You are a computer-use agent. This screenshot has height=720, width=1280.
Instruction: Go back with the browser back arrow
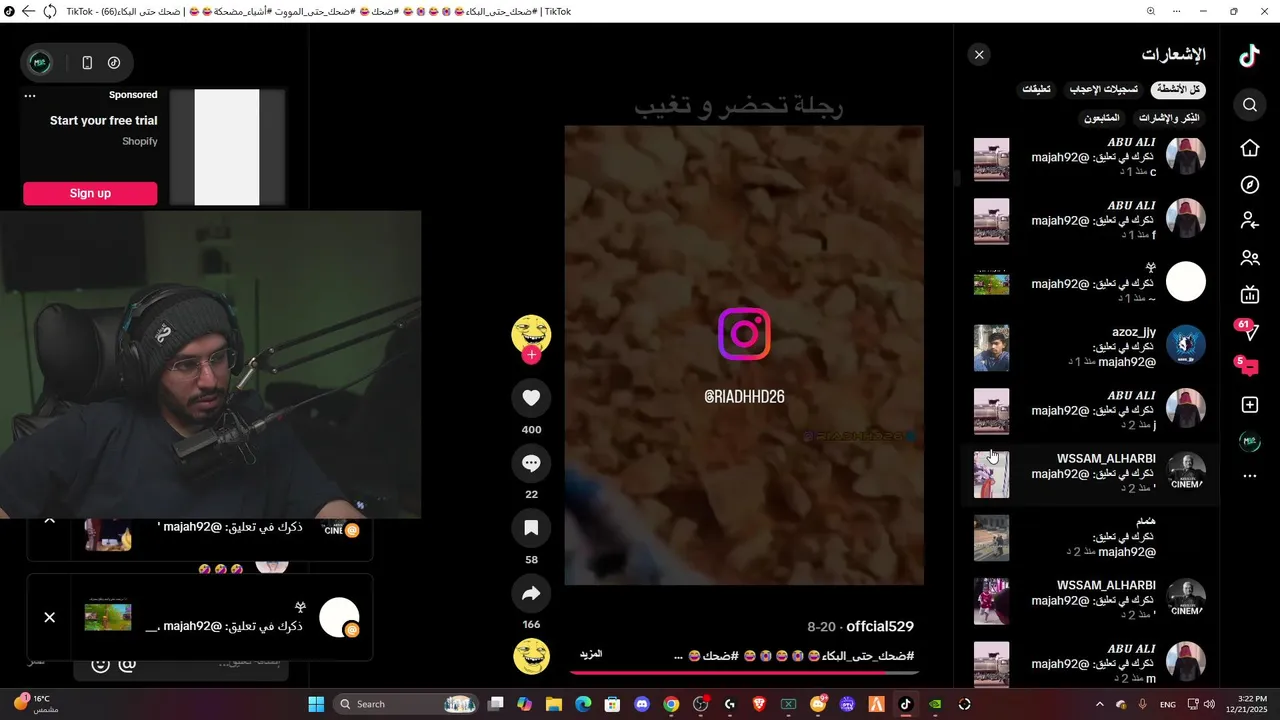click(x=28, y=11)
